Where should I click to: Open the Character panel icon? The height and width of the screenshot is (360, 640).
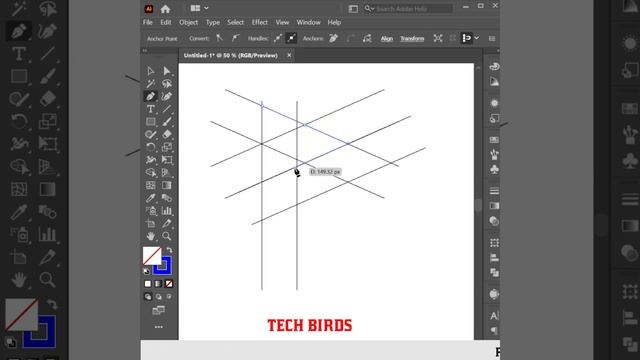(494, 316)
